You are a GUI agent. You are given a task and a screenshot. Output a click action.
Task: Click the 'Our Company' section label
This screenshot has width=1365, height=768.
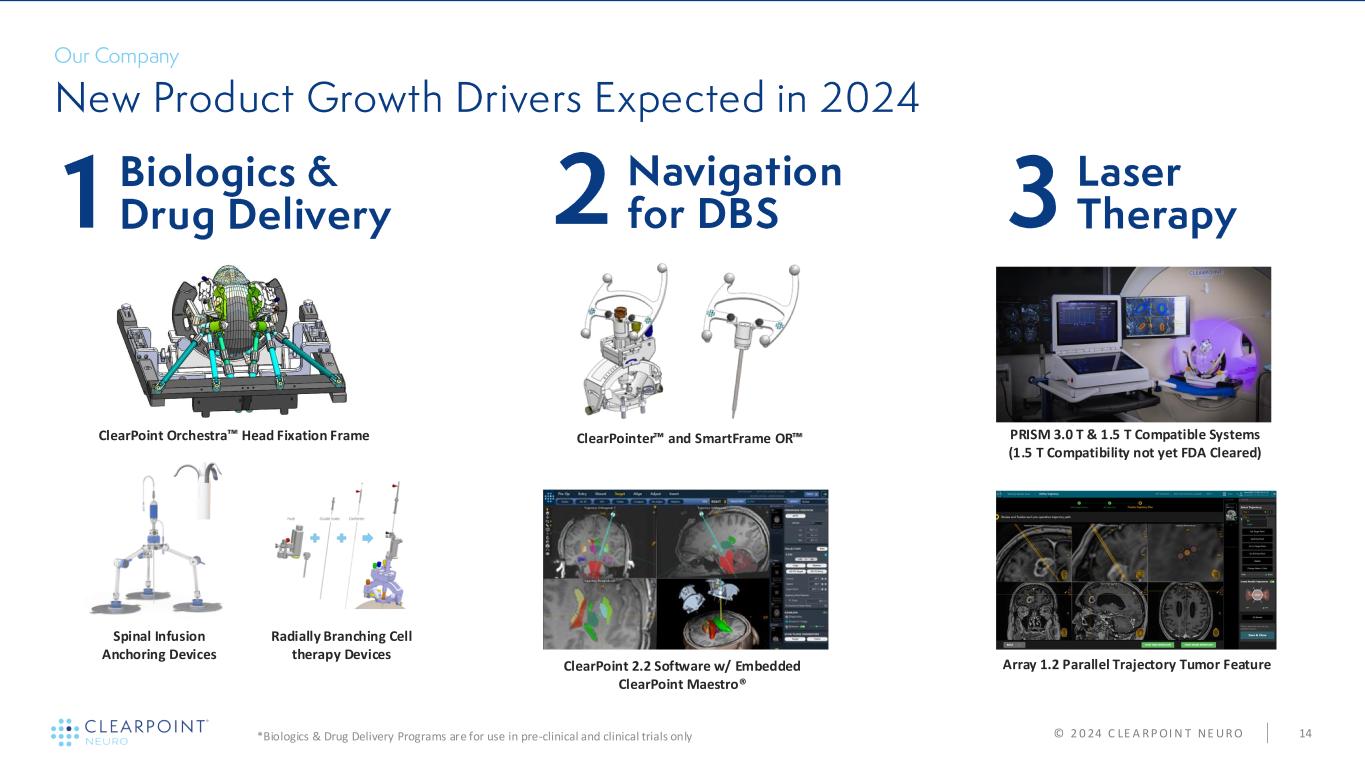coord(116,56)
